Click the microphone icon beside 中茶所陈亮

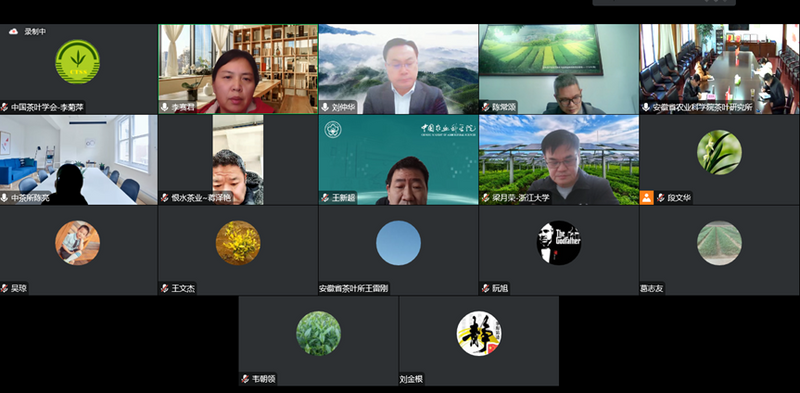(x=4, y=198)
